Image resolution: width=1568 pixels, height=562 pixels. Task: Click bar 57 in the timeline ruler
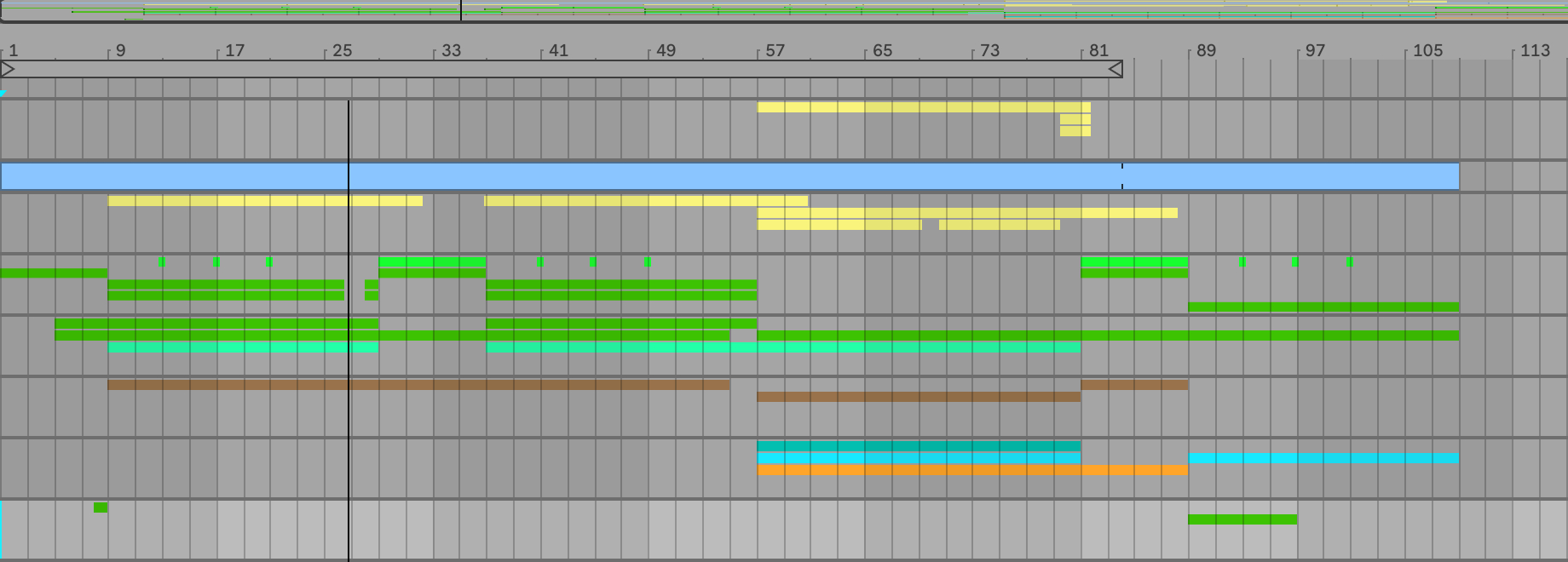(x=774, y=50)
